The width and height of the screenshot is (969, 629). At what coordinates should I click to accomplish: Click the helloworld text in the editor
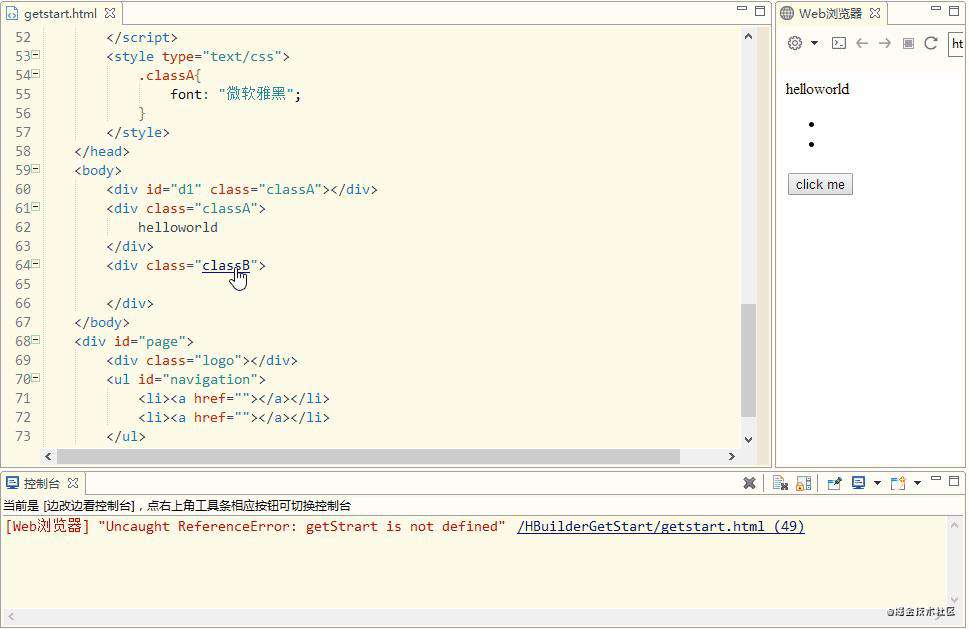click(x=177, y=227)
